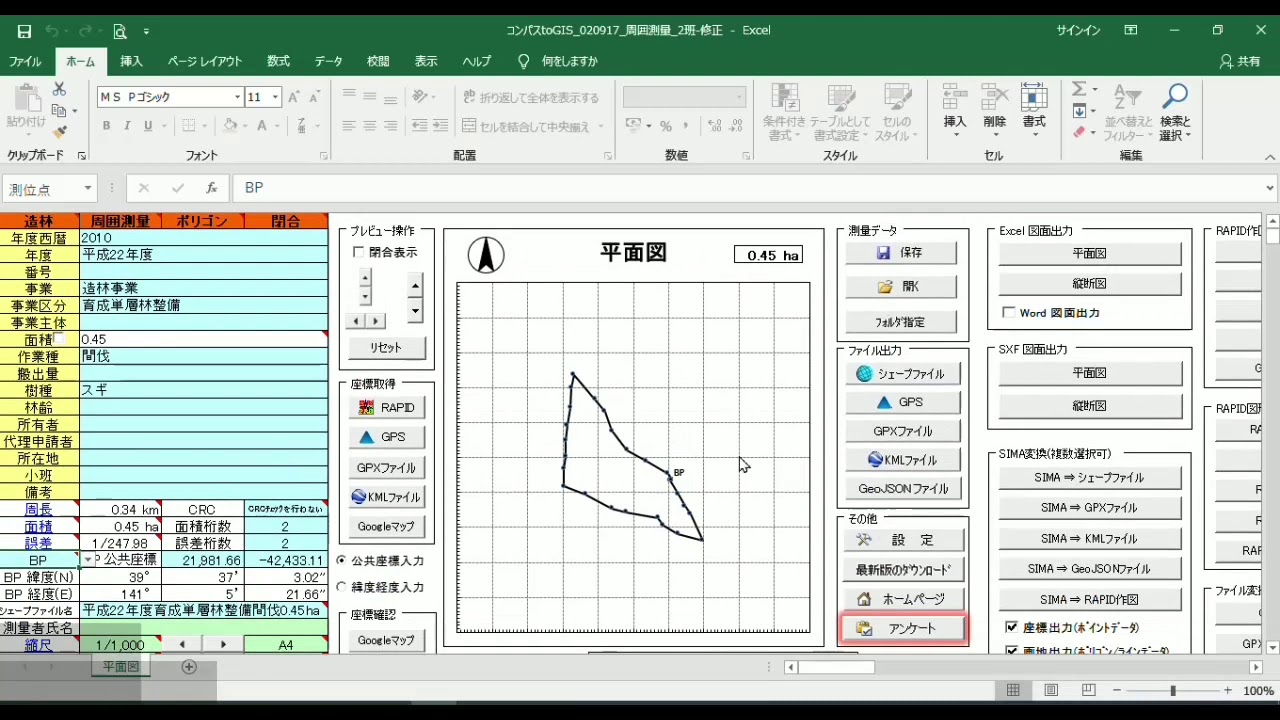The width and height of the screenshot is (1280, 720).
Task: Click the リセット button
Action: (386, 348)
